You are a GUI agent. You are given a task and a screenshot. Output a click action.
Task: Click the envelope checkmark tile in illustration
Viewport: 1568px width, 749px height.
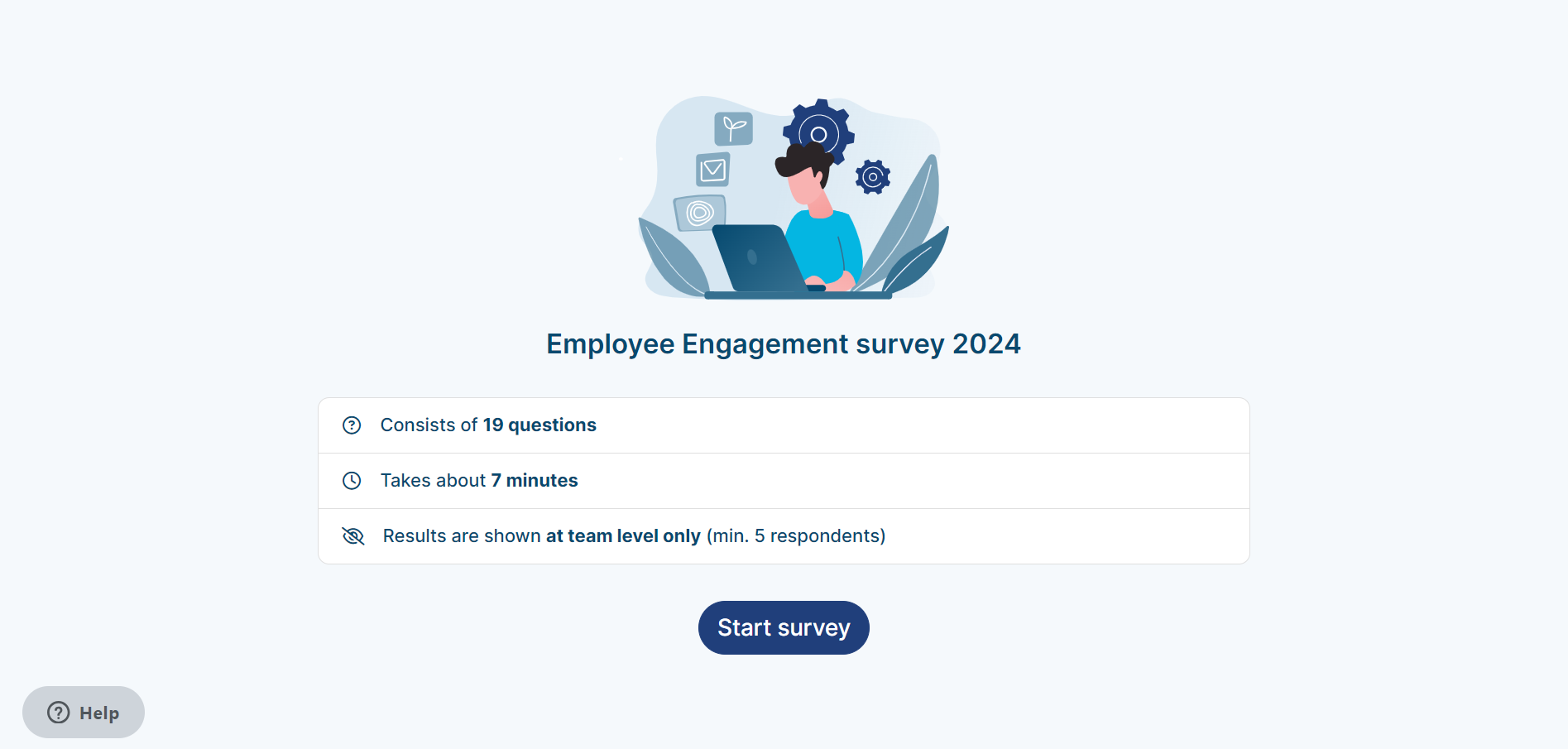(712, 170)
